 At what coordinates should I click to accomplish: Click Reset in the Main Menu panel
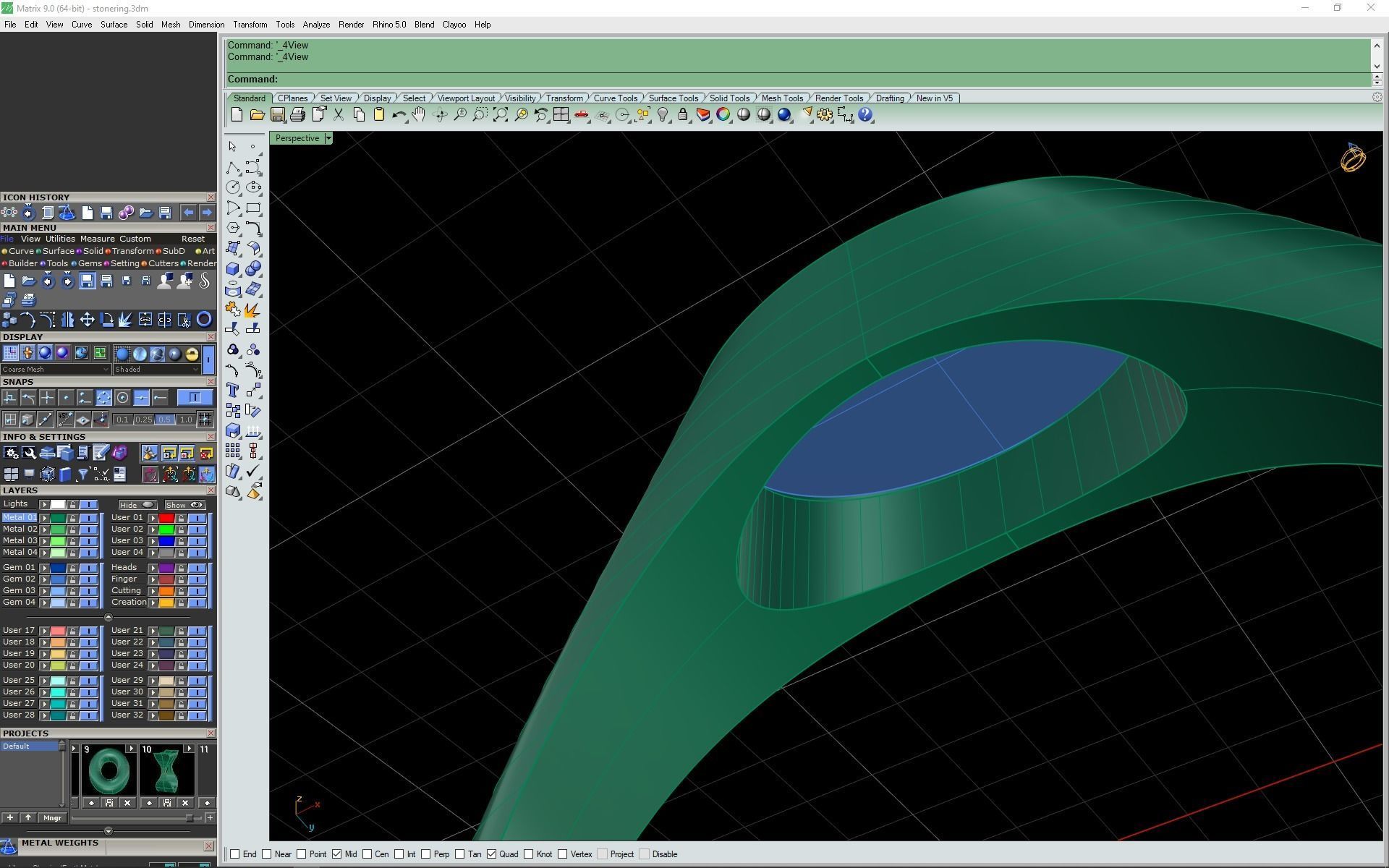pos(192,239)
